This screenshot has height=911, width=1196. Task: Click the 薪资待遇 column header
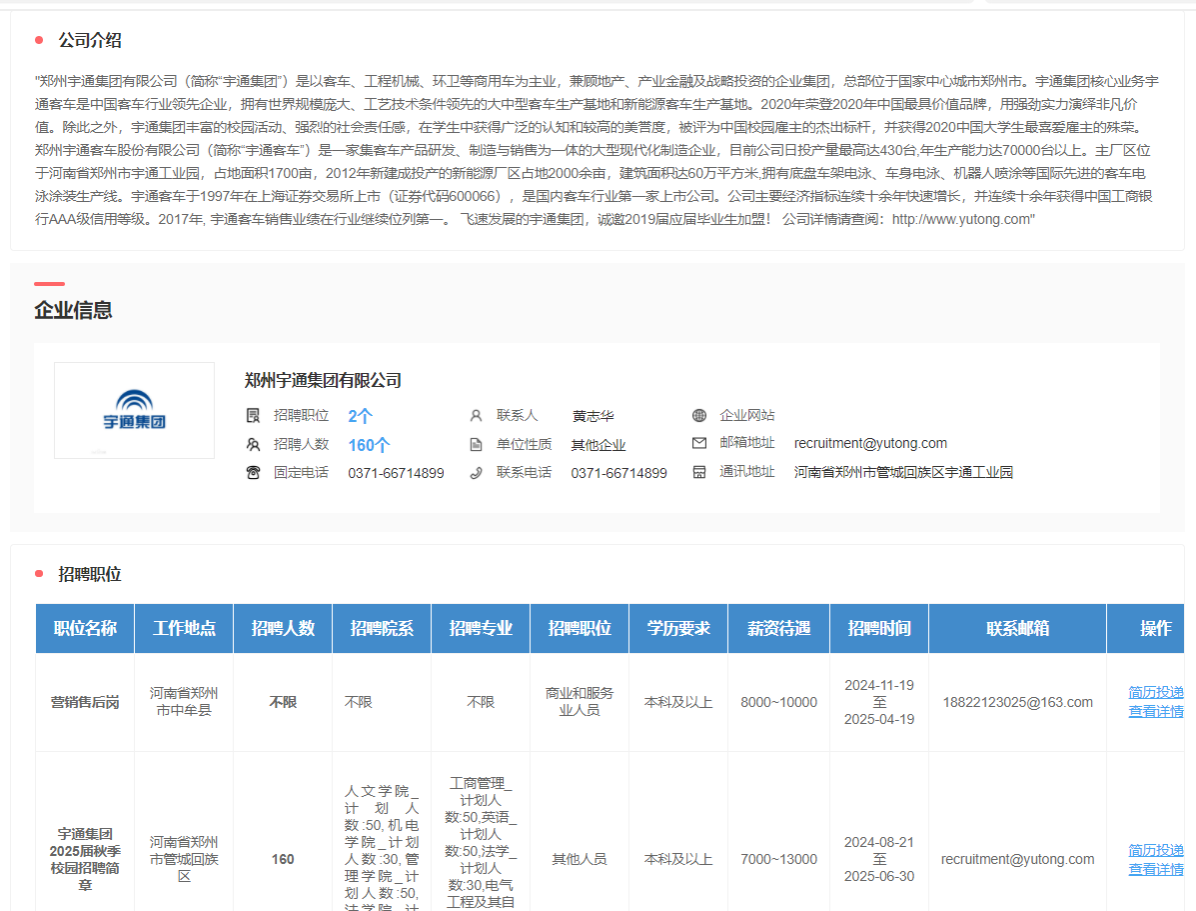pos(779,629)
